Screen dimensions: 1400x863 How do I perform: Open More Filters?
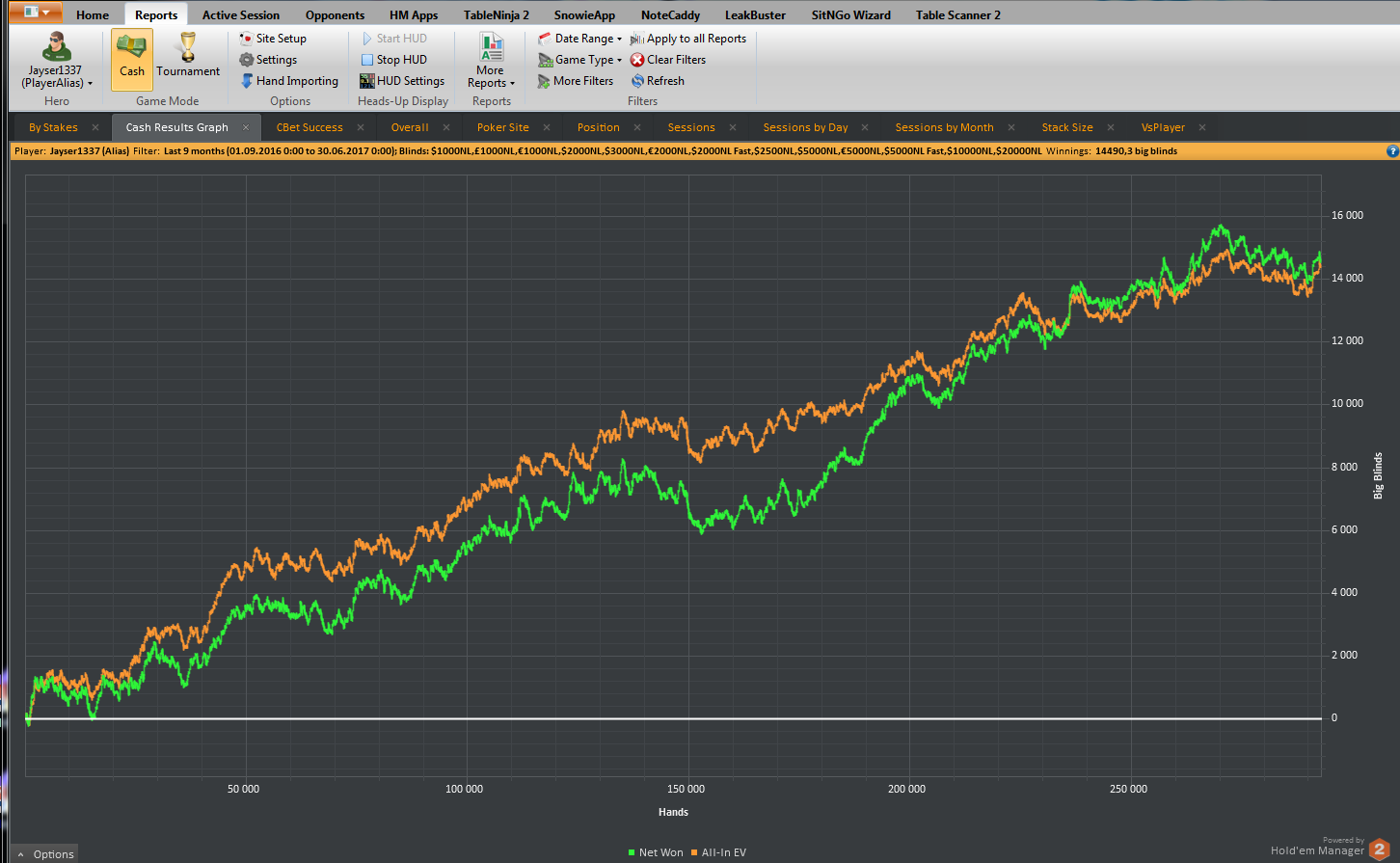click(576, 81)
